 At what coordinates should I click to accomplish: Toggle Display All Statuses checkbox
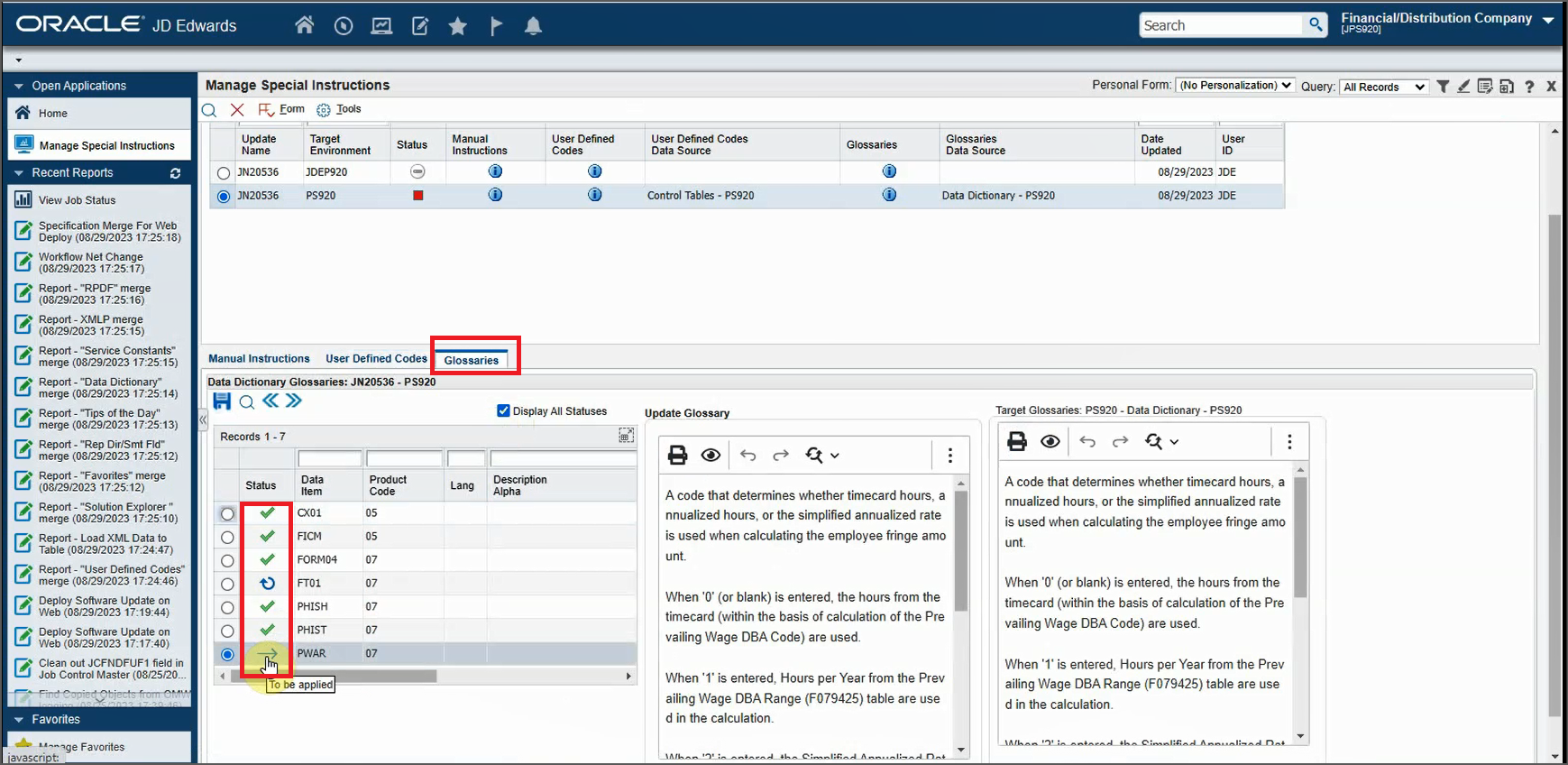click(504, 411)
